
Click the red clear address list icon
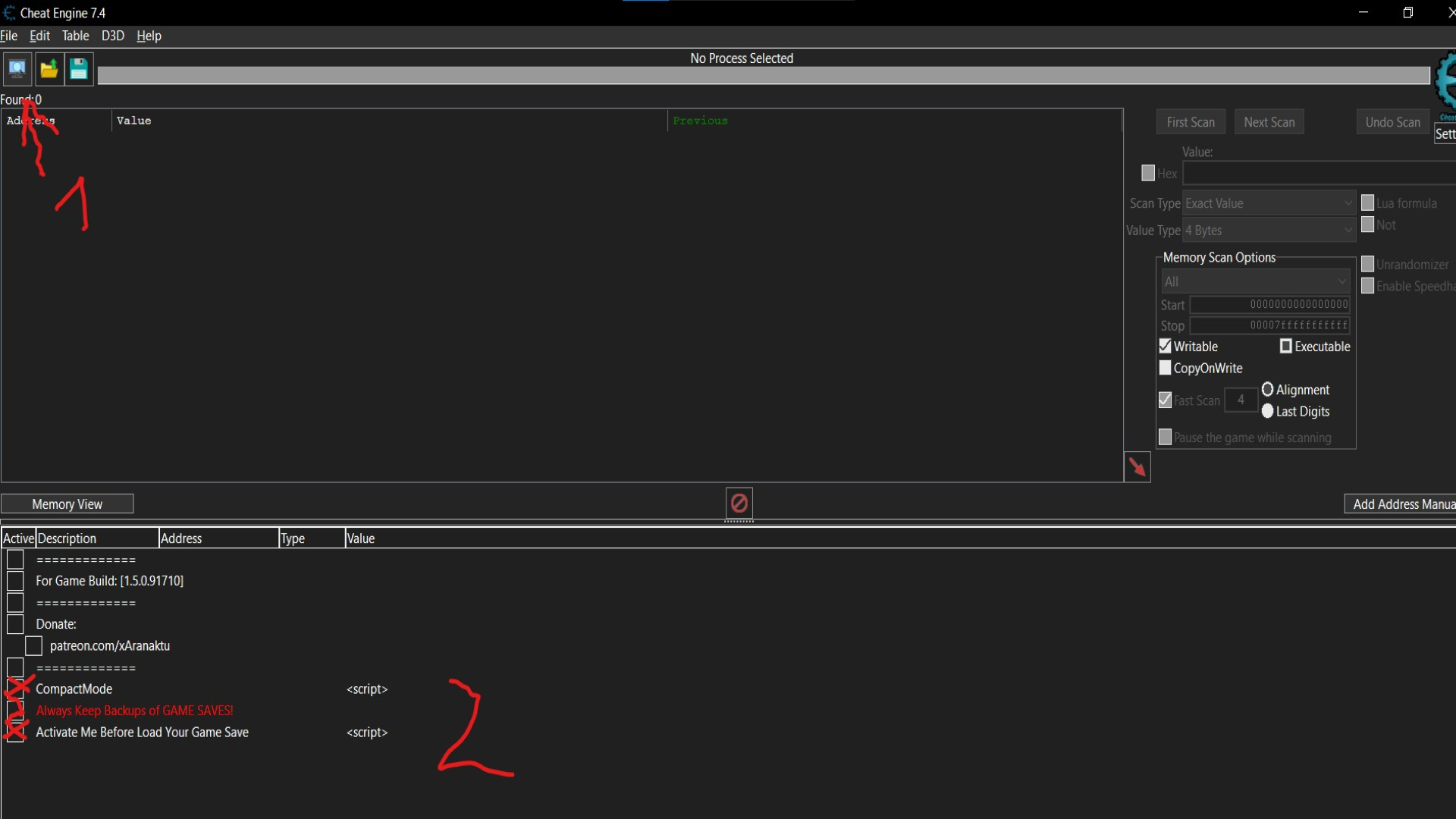tap(739, 503)
